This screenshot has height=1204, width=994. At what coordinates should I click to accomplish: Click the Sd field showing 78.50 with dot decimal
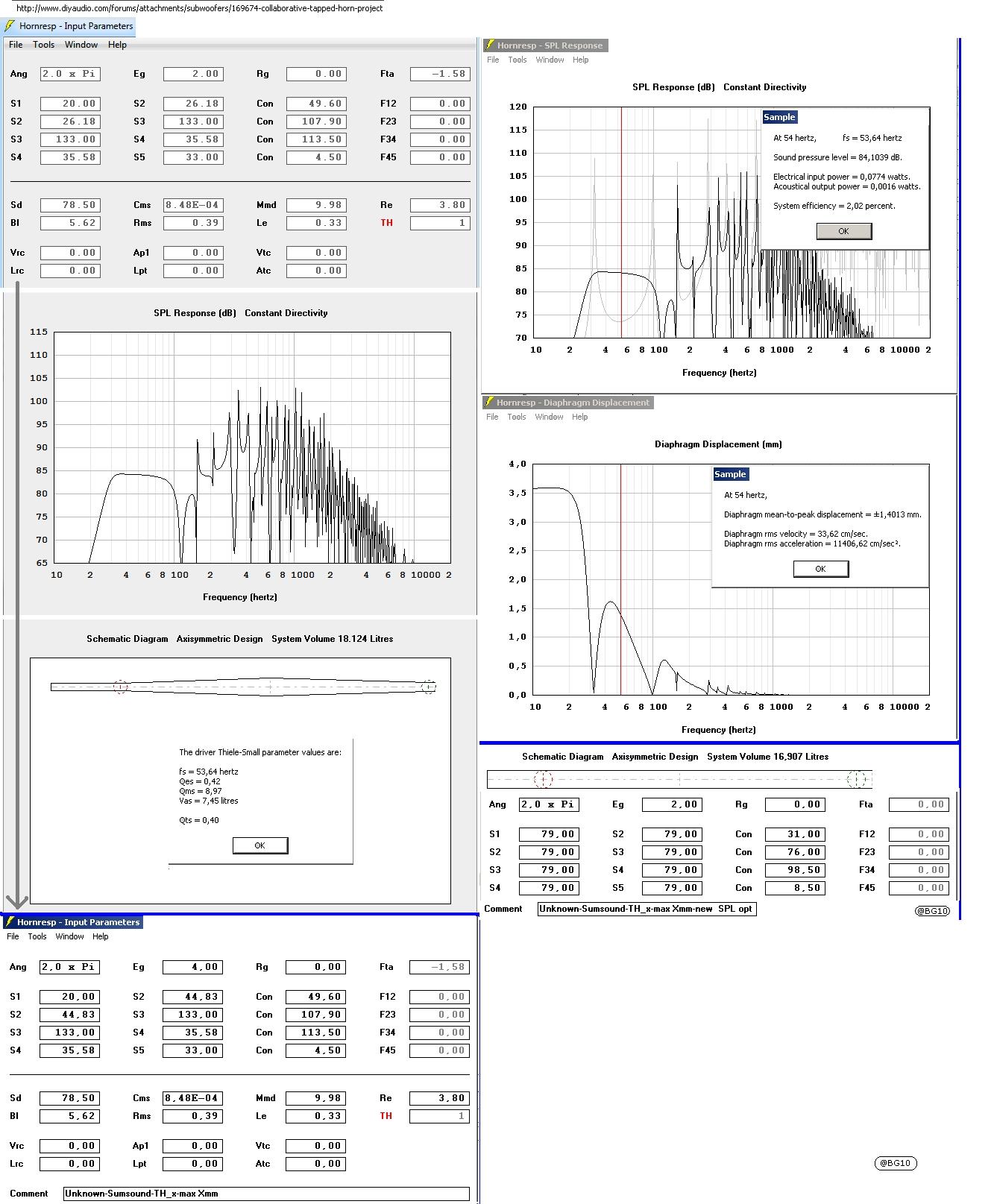70,205
